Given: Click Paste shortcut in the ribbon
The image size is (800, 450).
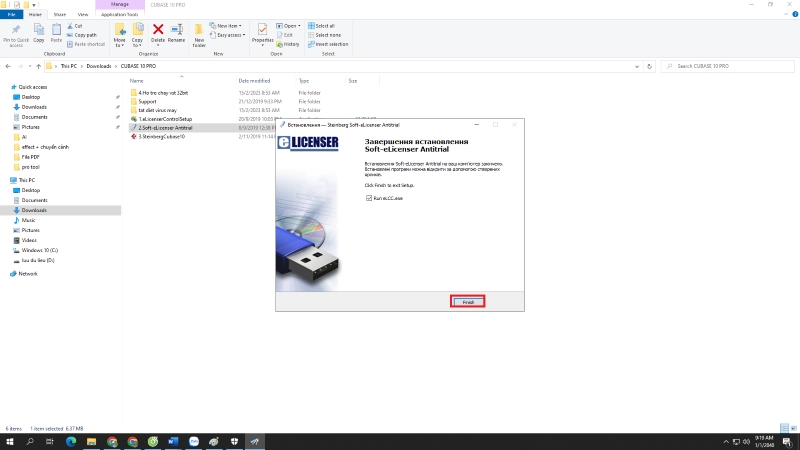Looking at the screenshot, I should pos(86,44).
